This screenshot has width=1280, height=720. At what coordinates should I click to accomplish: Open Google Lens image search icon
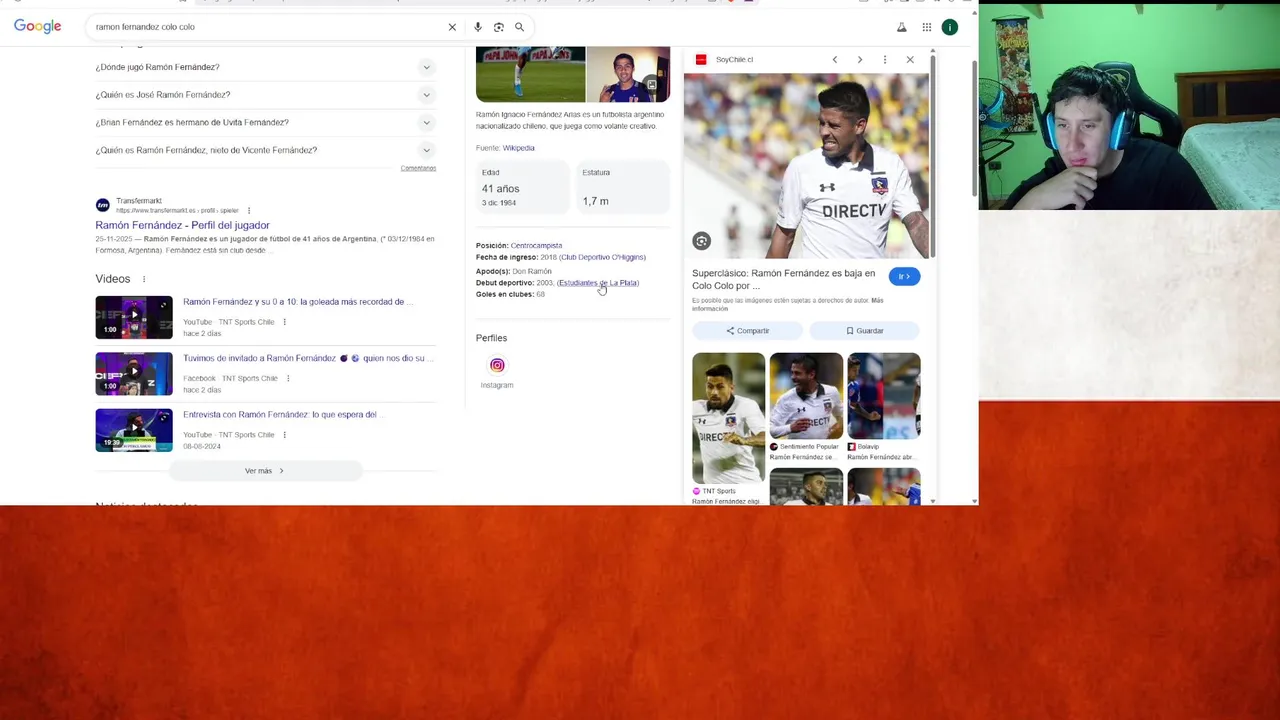click(x=498, y=27)
